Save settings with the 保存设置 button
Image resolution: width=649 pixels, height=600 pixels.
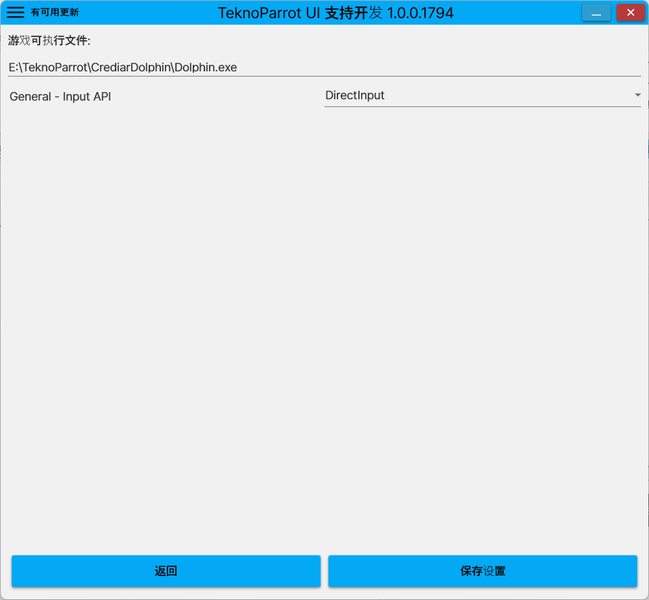(483, 571)
